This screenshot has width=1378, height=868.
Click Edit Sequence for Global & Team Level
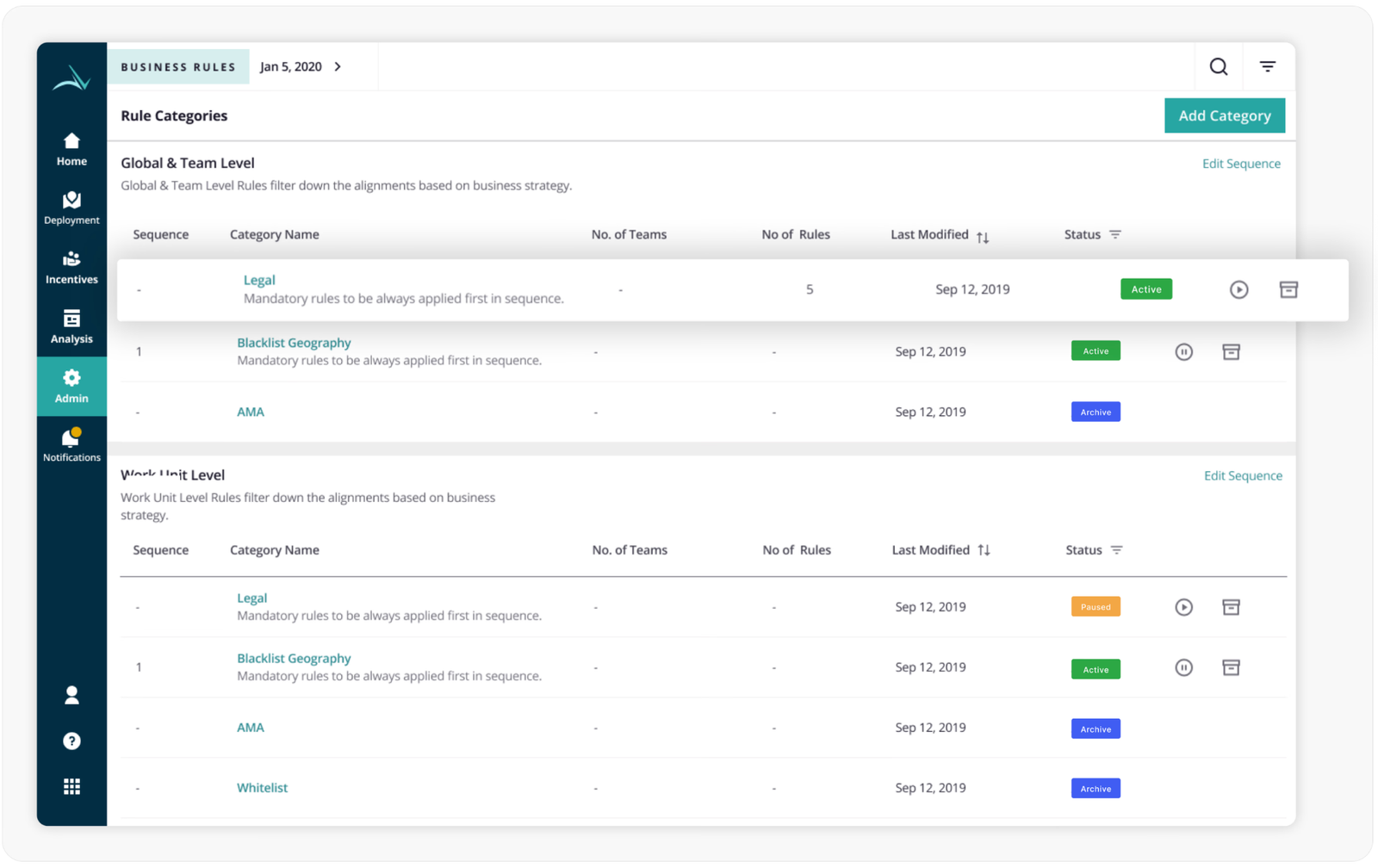coord(1241,164)
